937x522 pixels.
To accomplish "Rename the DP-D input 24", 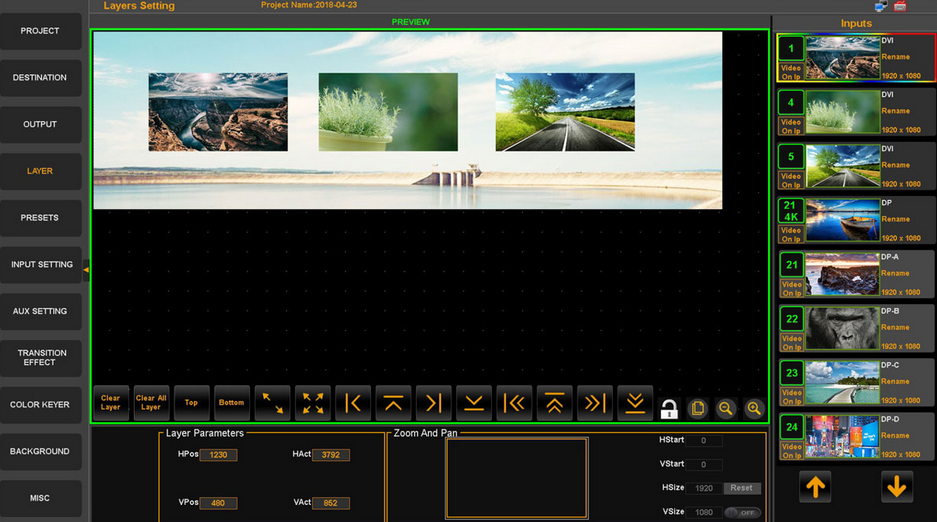I will (x=895, y=435).
